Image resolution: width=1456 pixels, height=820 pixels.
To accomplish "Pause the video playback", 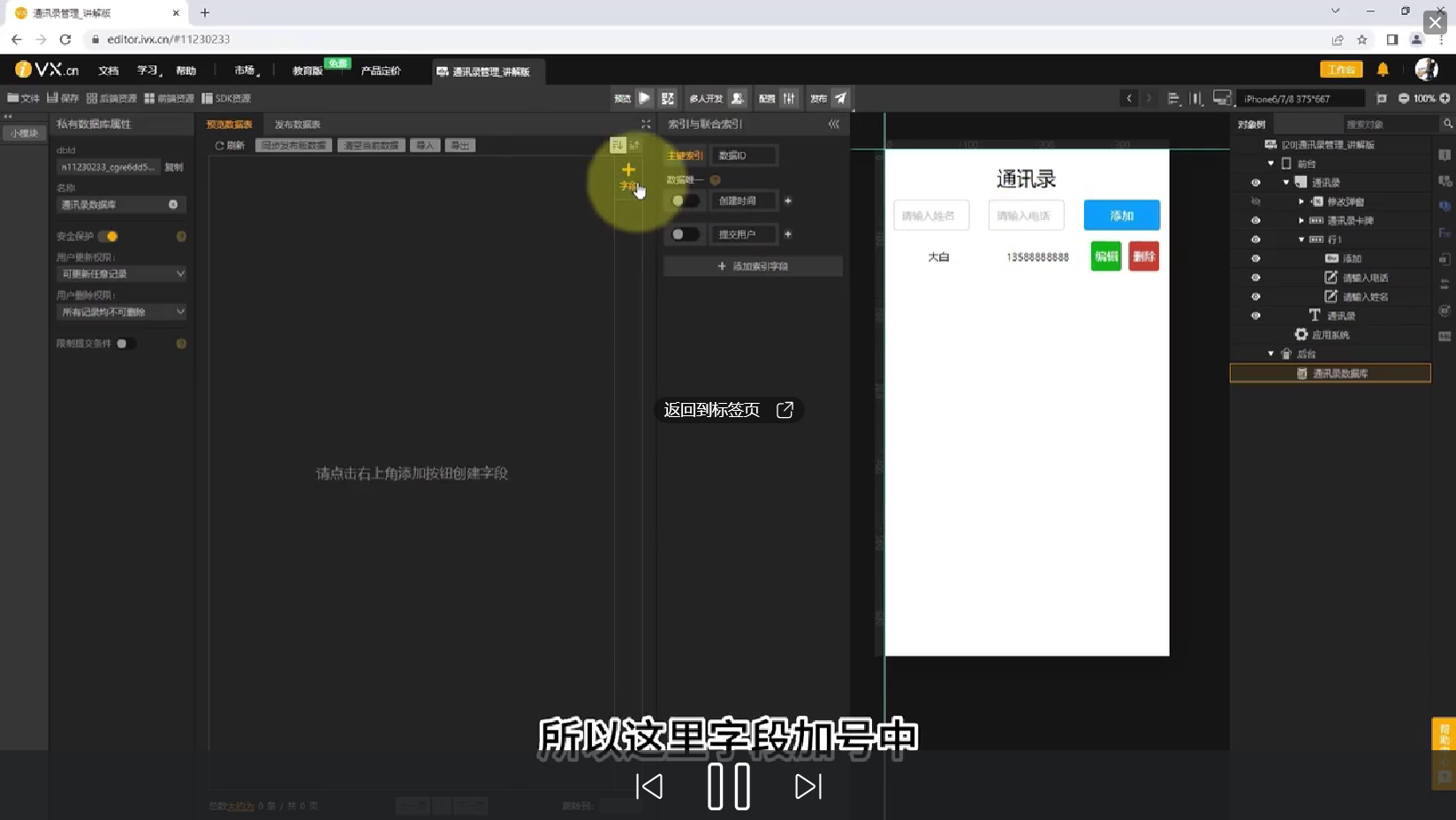I will pos(729,786).
